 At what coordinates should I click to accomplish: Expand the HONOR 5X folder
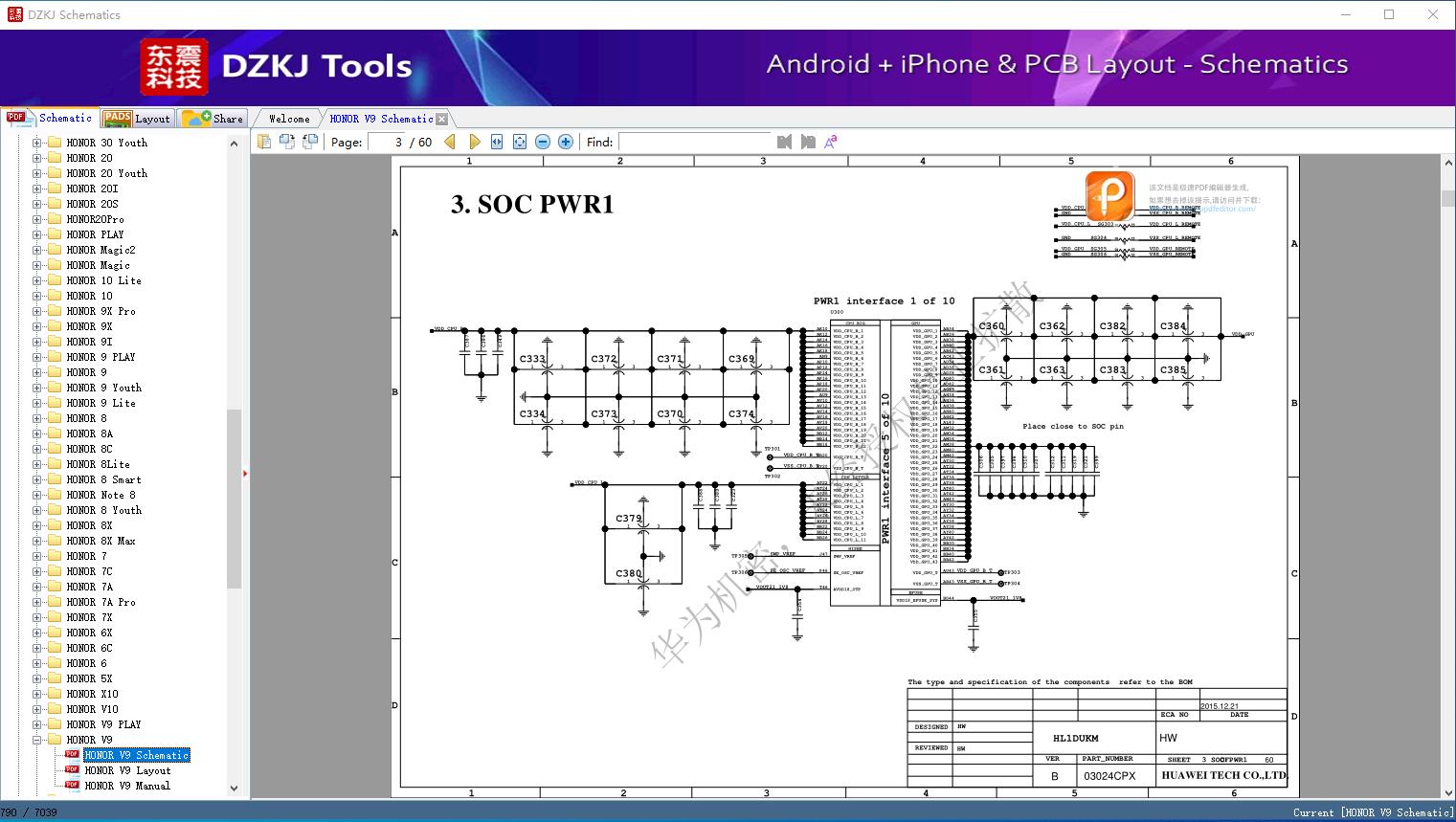(x=36, y=678)
